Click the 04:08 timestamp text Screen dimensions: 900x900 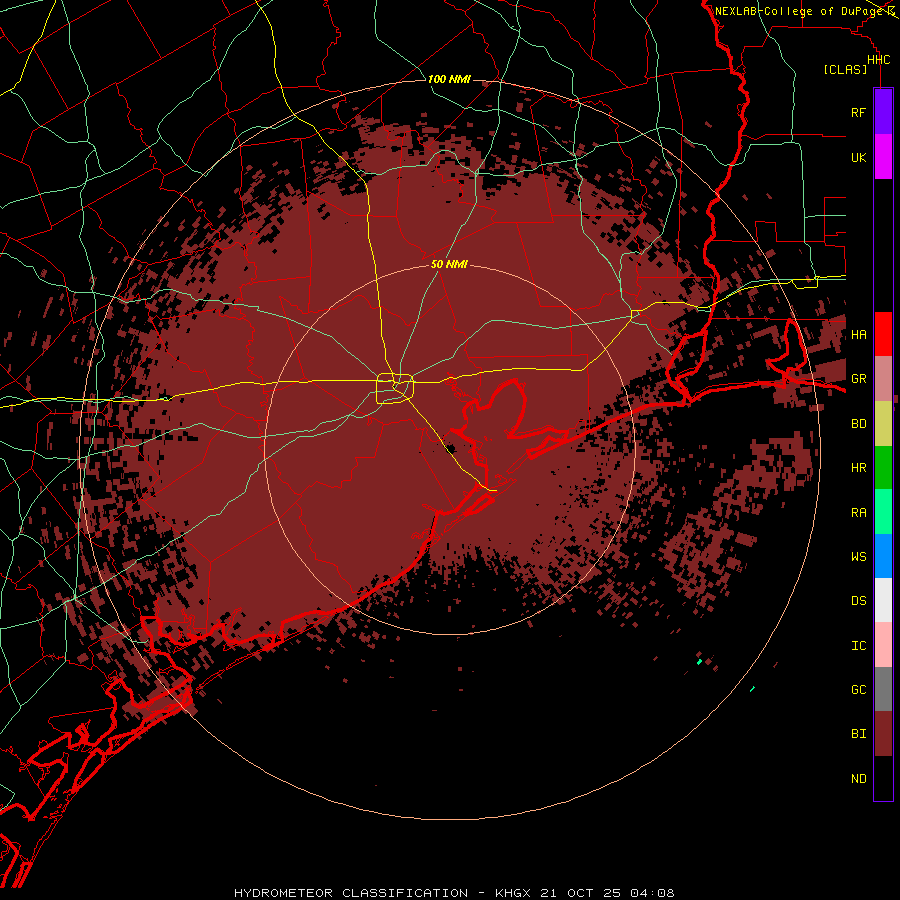click(652, 893)
